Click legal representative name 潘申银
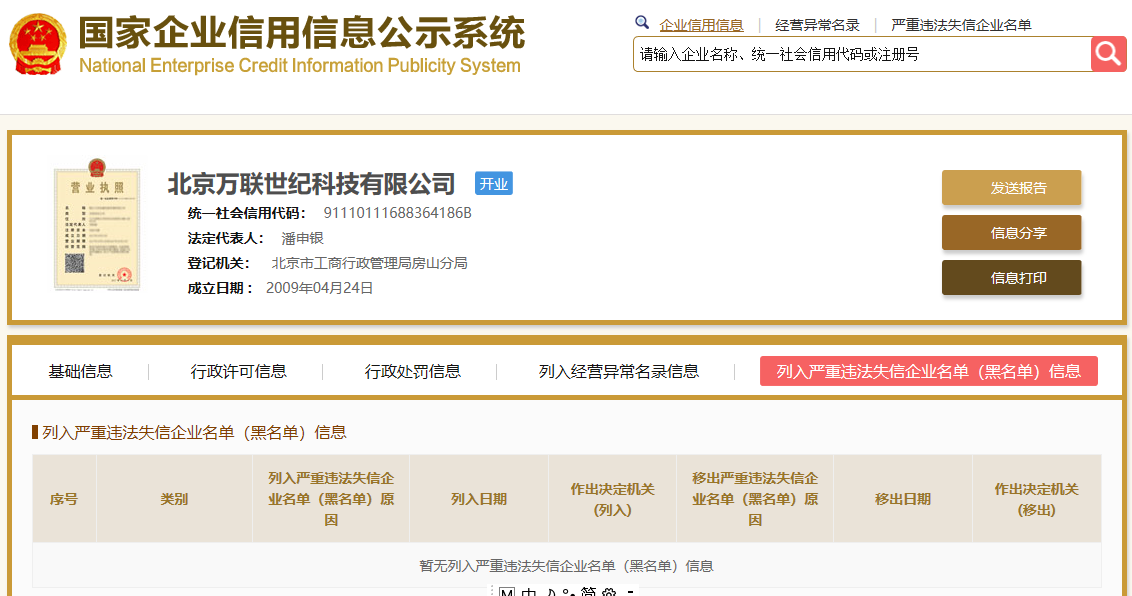Screen dimensions: 1132x596 302,238
